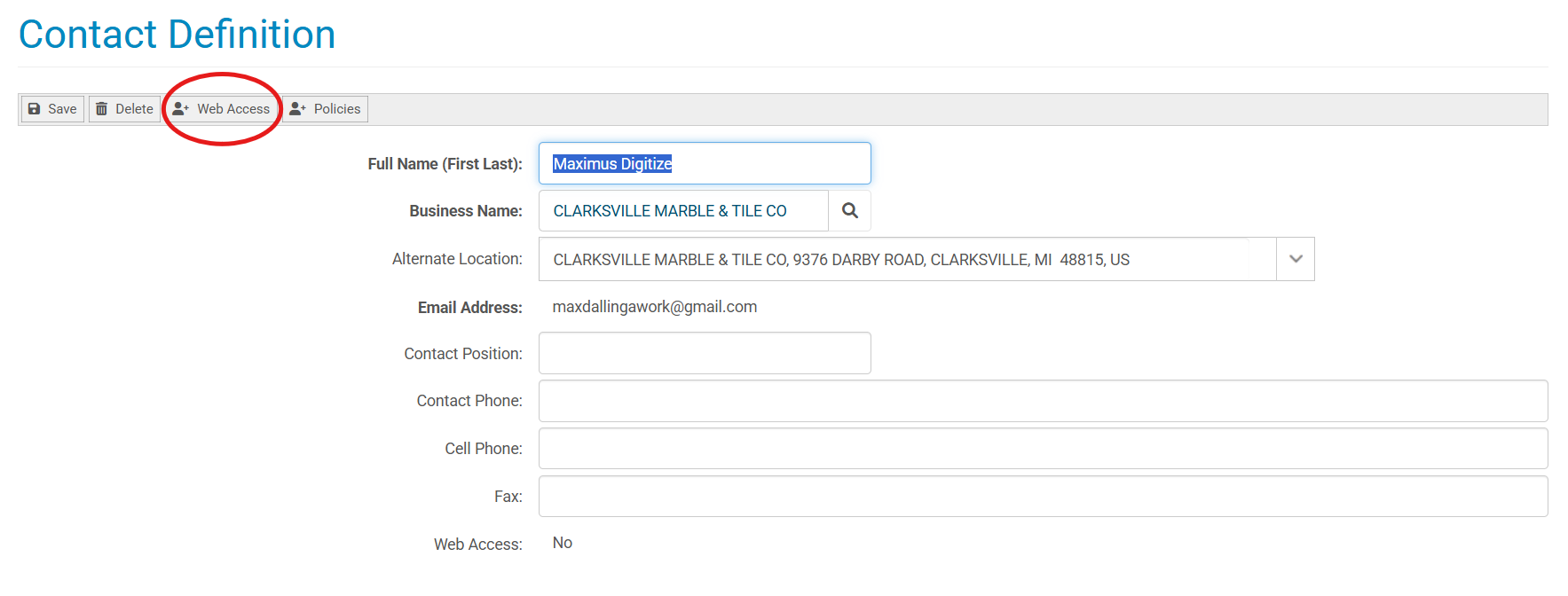Click the Full Name input field

point(705,163)
